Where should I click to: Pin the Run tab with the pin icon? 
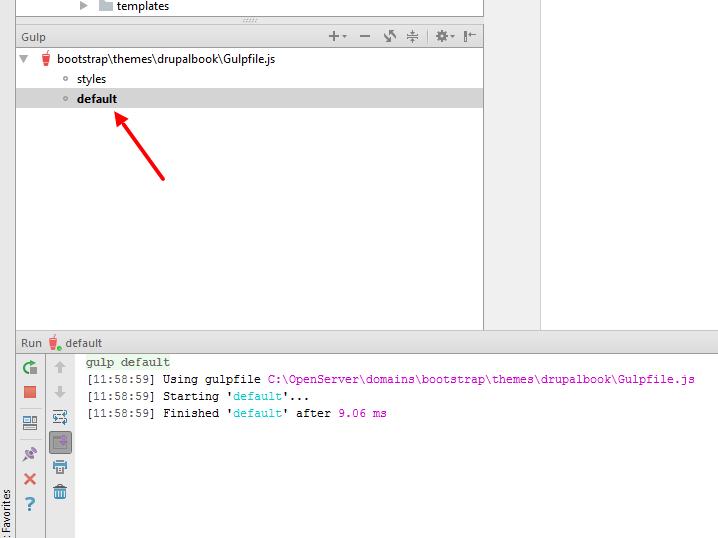click(30, 454)
